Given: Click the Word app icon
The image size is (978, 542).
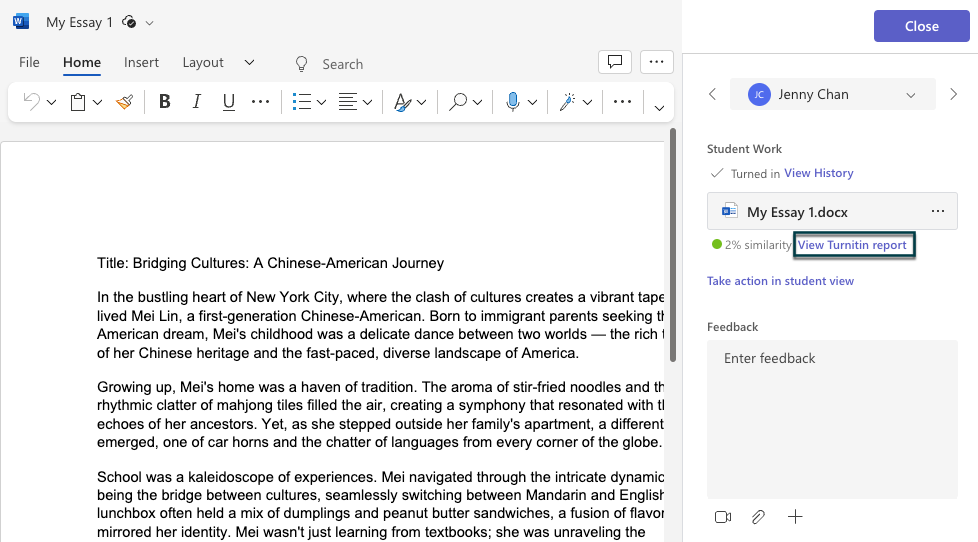Looking at the screenshot, I should coord(21,22).
